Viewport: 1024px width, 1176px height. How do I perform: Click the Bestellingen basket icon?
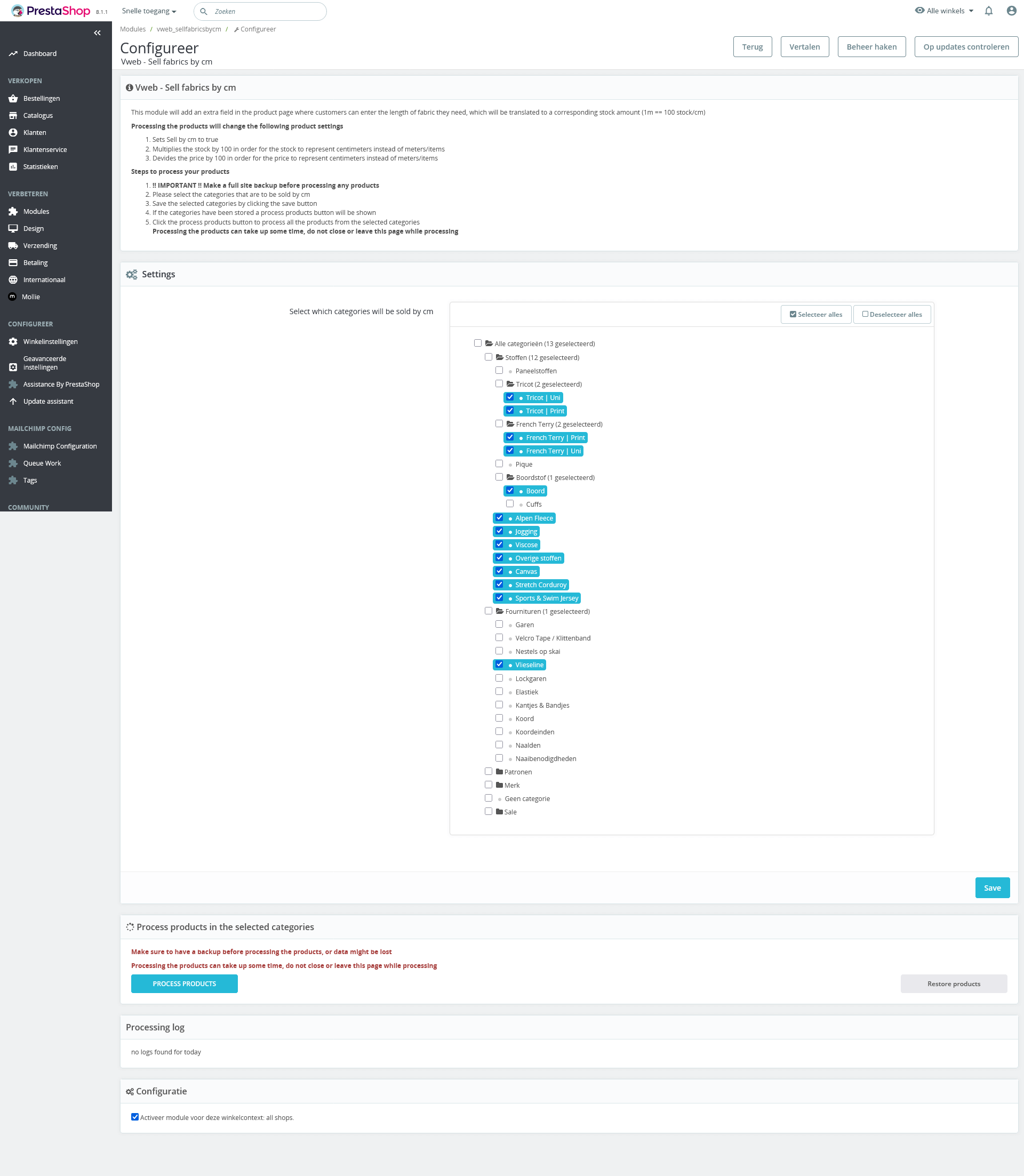click(x=13, y=98)
